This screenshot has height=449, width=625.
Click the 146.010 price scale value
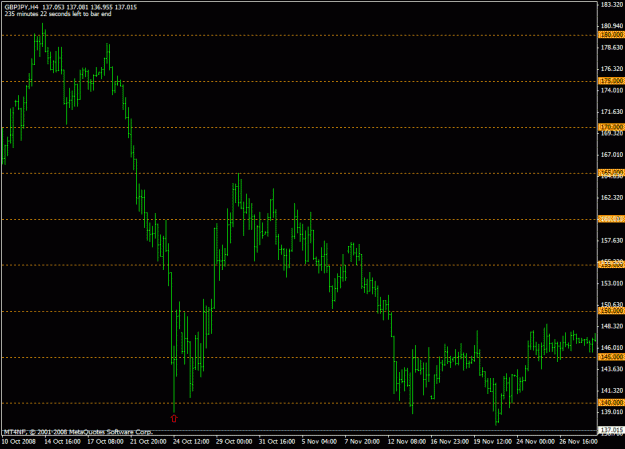pyautogui.click(x=612, y=348)
